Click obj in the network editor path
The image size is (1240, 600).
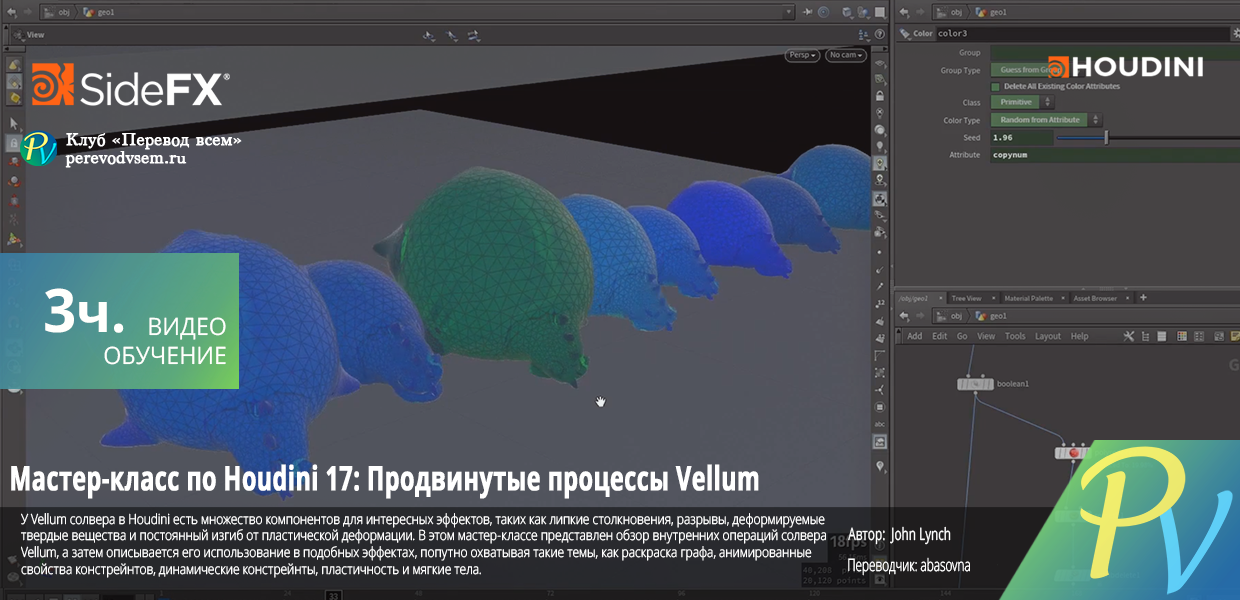click(949, 316)
